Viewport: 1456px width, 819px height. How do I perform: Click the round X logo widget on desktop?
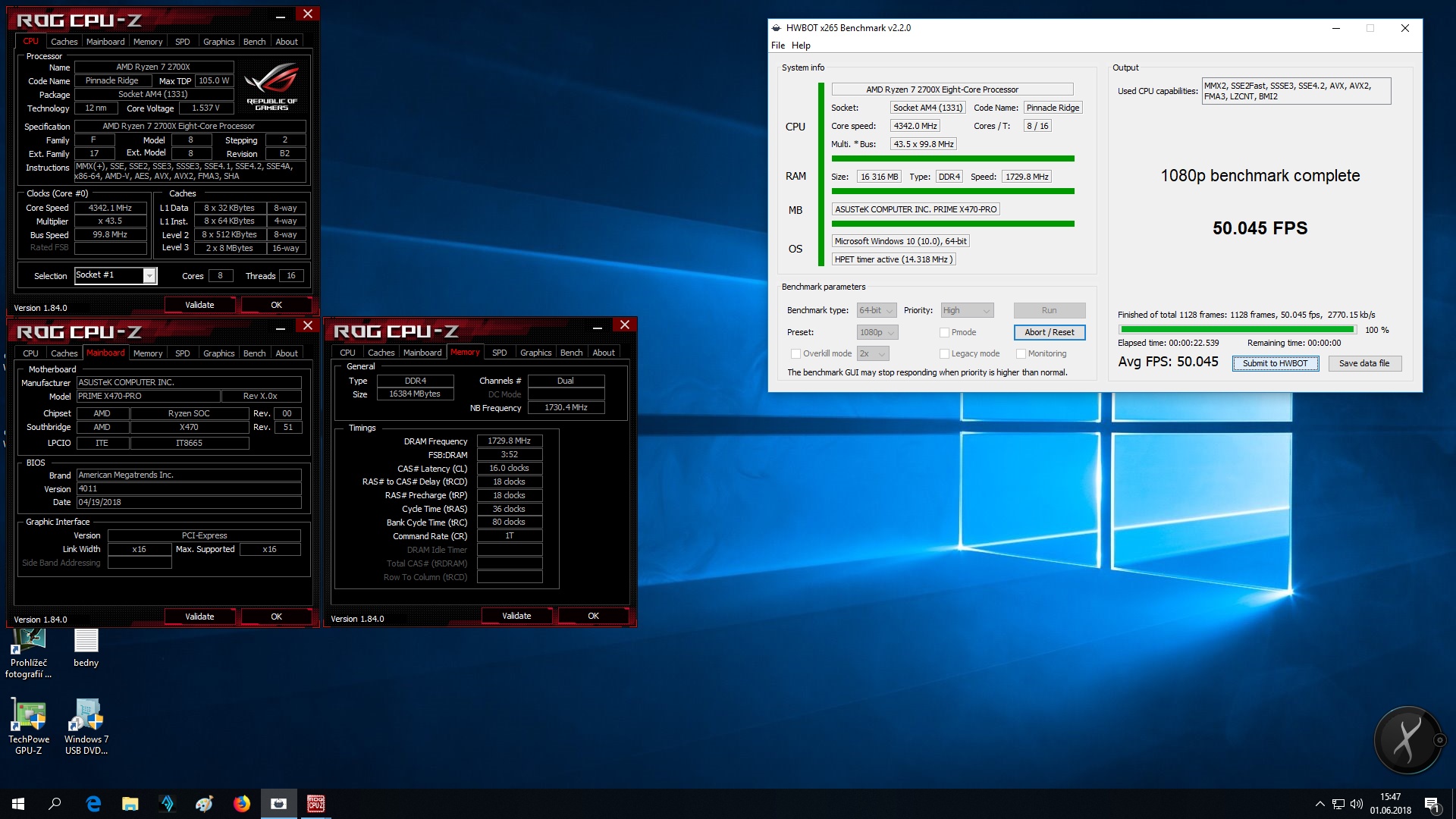click(x=1407, y=740)
